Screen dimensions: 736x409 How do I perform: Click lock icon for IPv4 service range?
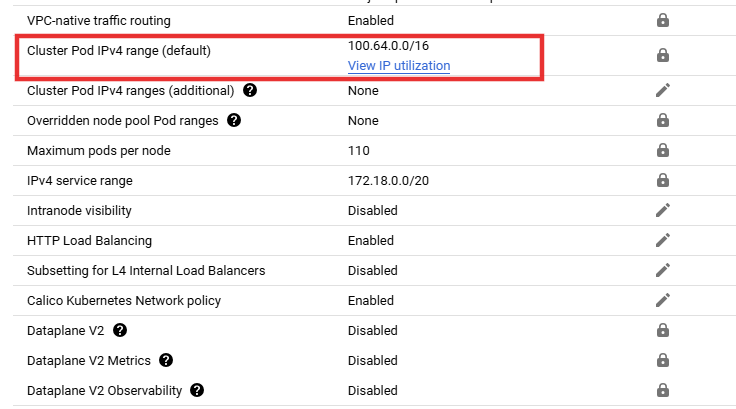click(662, 180)
